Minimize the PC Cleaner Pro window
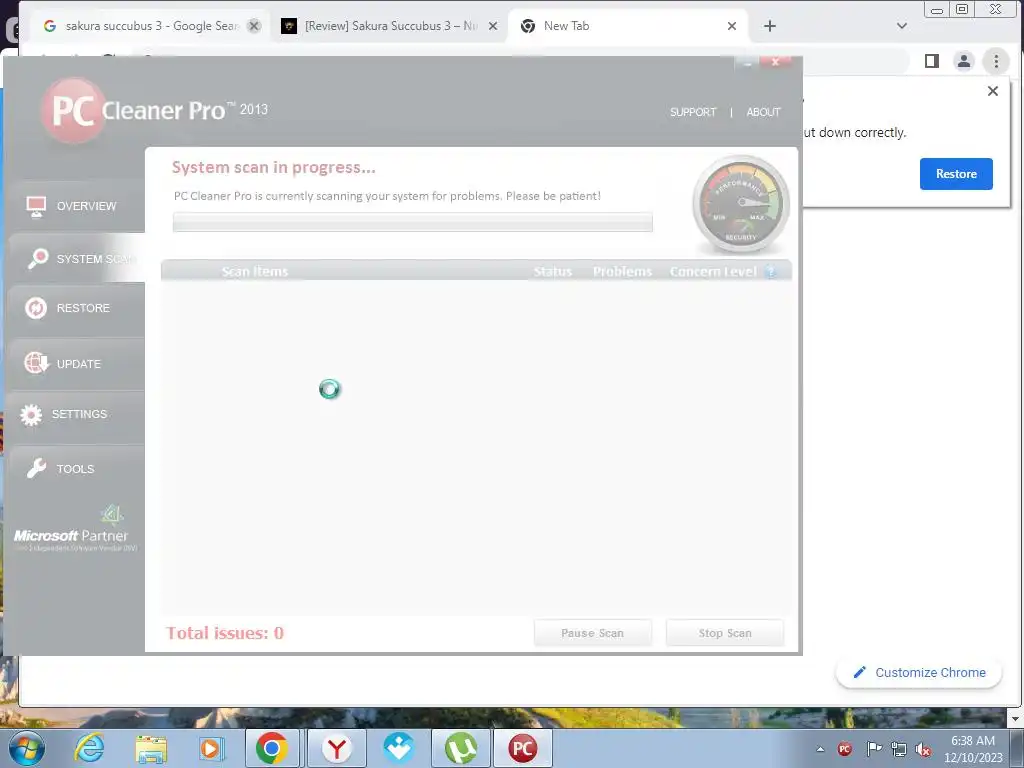 click(747, 62)
